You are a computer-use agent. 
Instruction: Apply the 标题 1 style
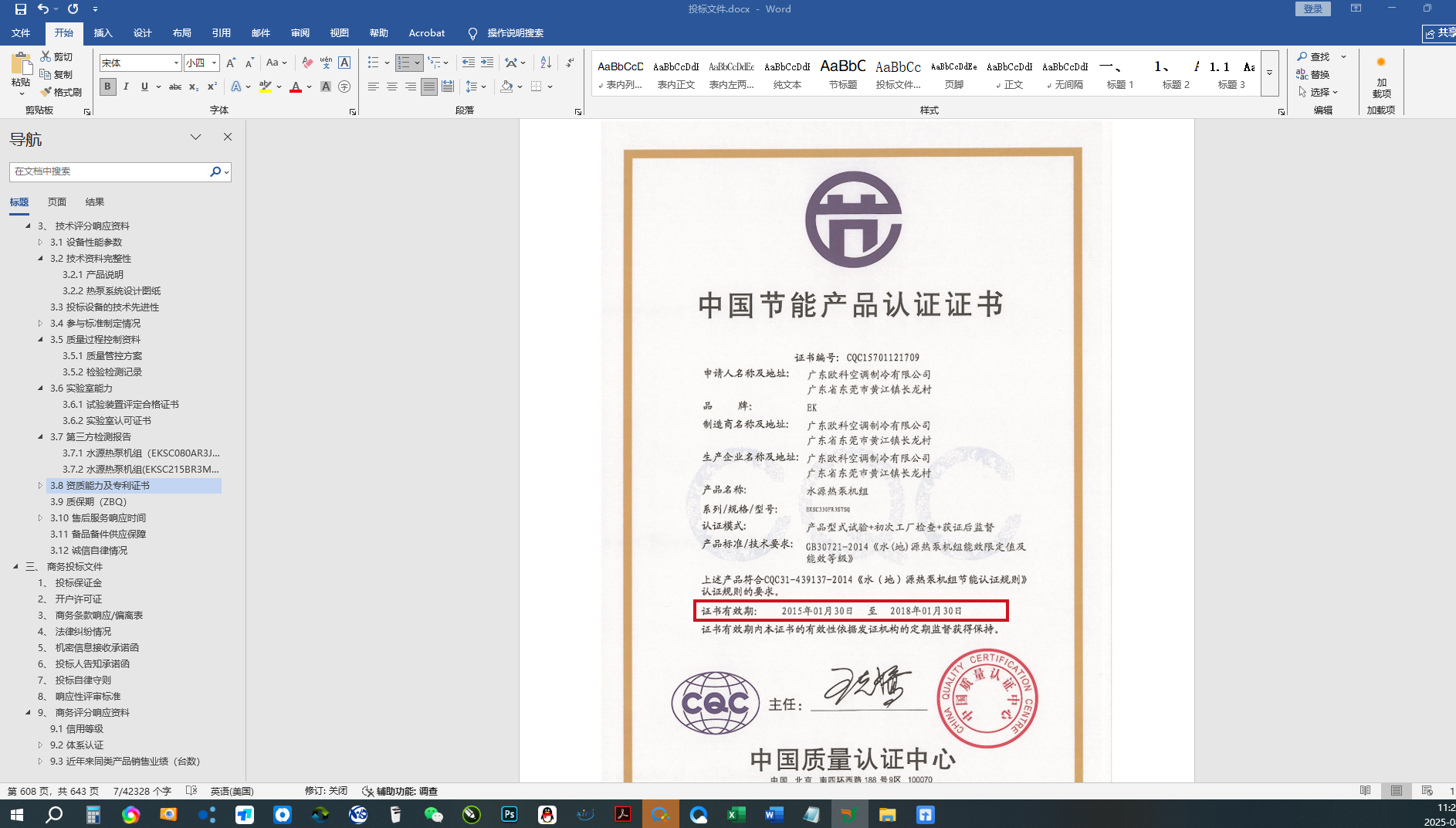1120,73
